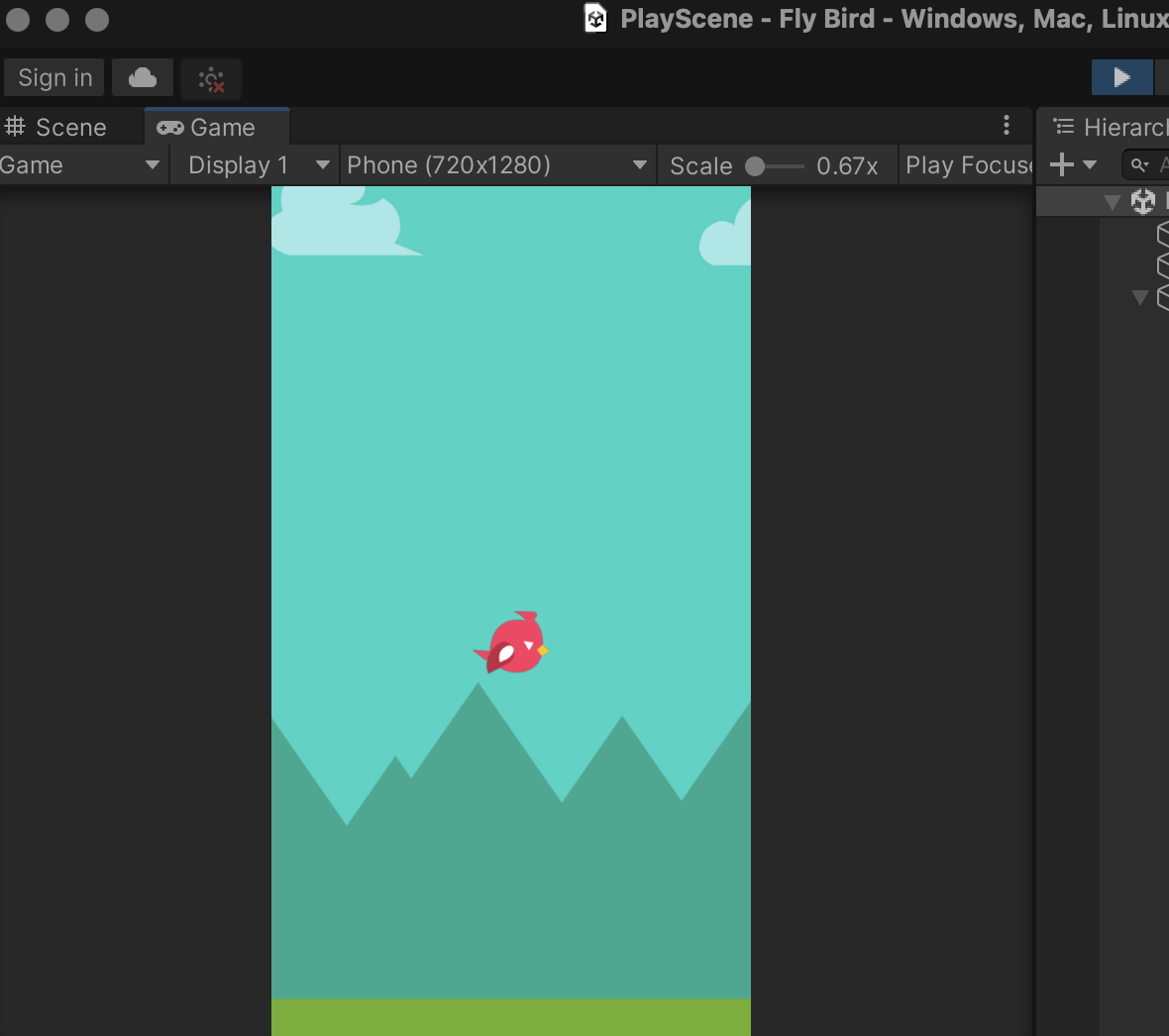This screenshot has width=1169, height=1036.
Task: Click the Unity document icon in title bar
Action: (595, 19)
